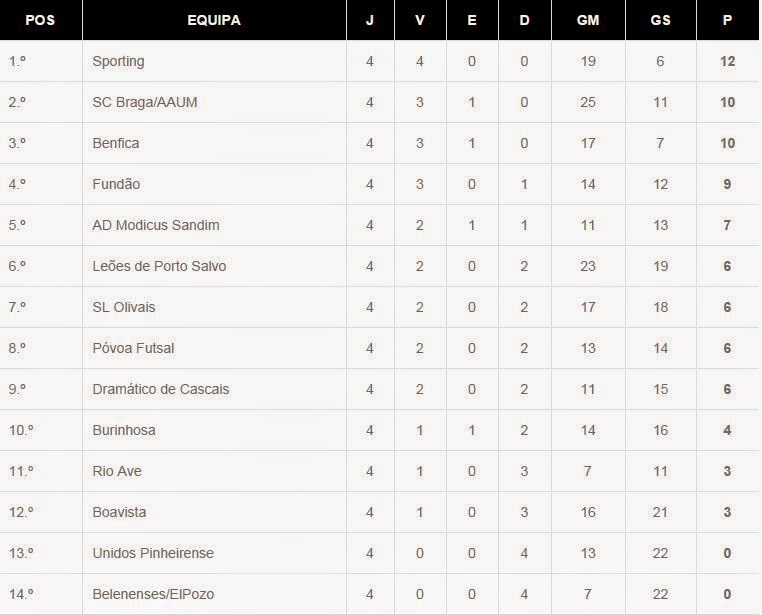Click the GS column header
Screen dimensions: 762x615
(x=660, y=20)
